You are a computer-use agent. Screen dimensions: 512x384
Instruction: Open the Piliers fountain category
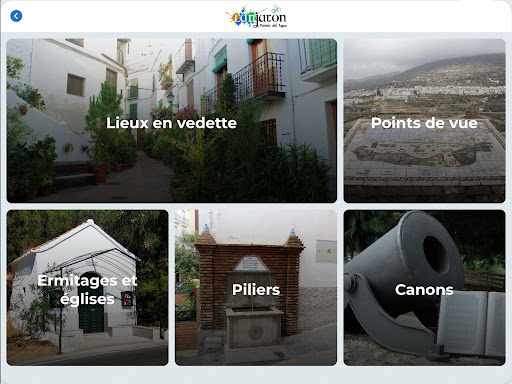256,288
